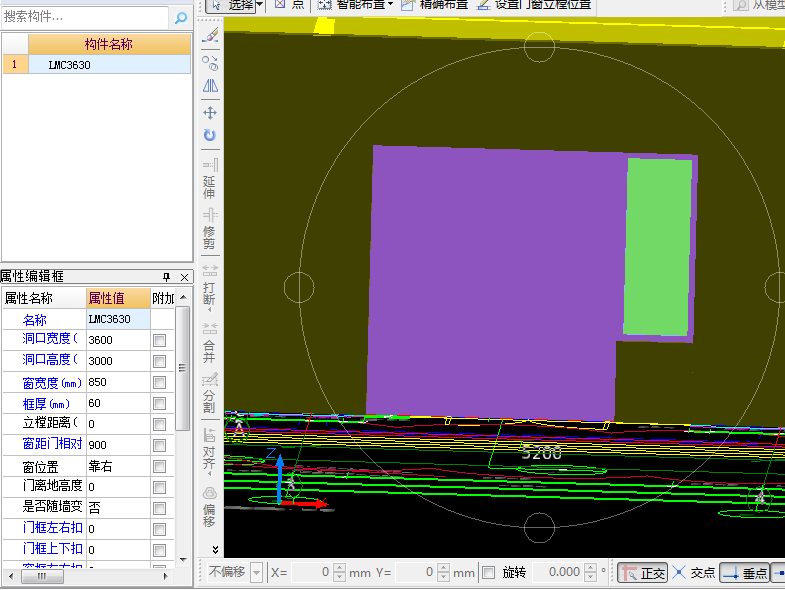This screenshot has width=785, height=590.
Task: Expand more tools chevron on vertical toolbar
Action: 216,550
